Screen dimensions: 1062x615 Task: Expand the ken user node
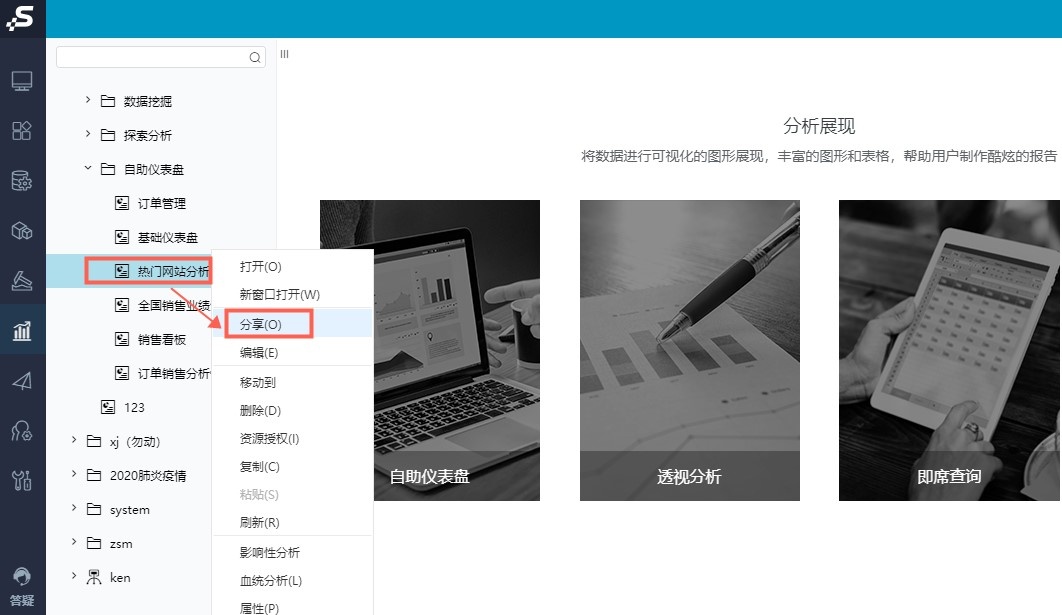[74, 576]
